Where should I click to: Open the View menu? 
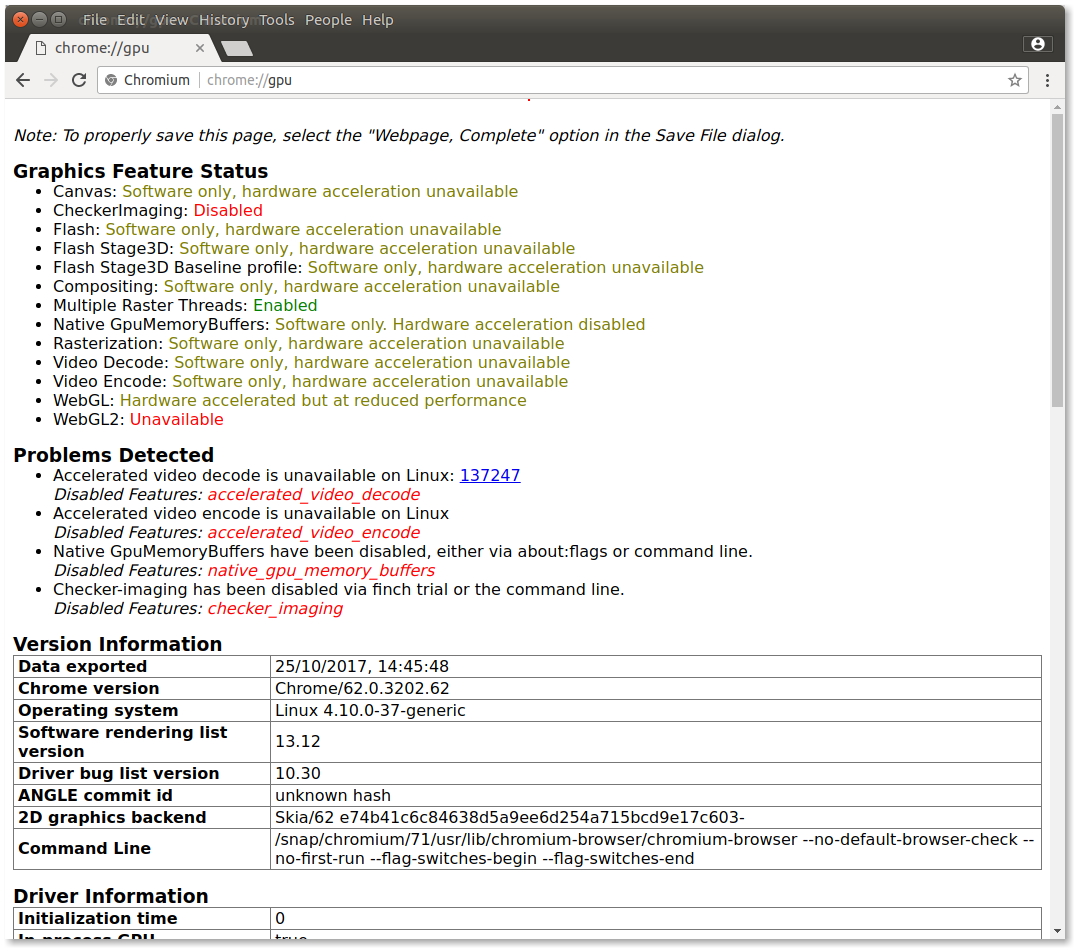(171, 20)
